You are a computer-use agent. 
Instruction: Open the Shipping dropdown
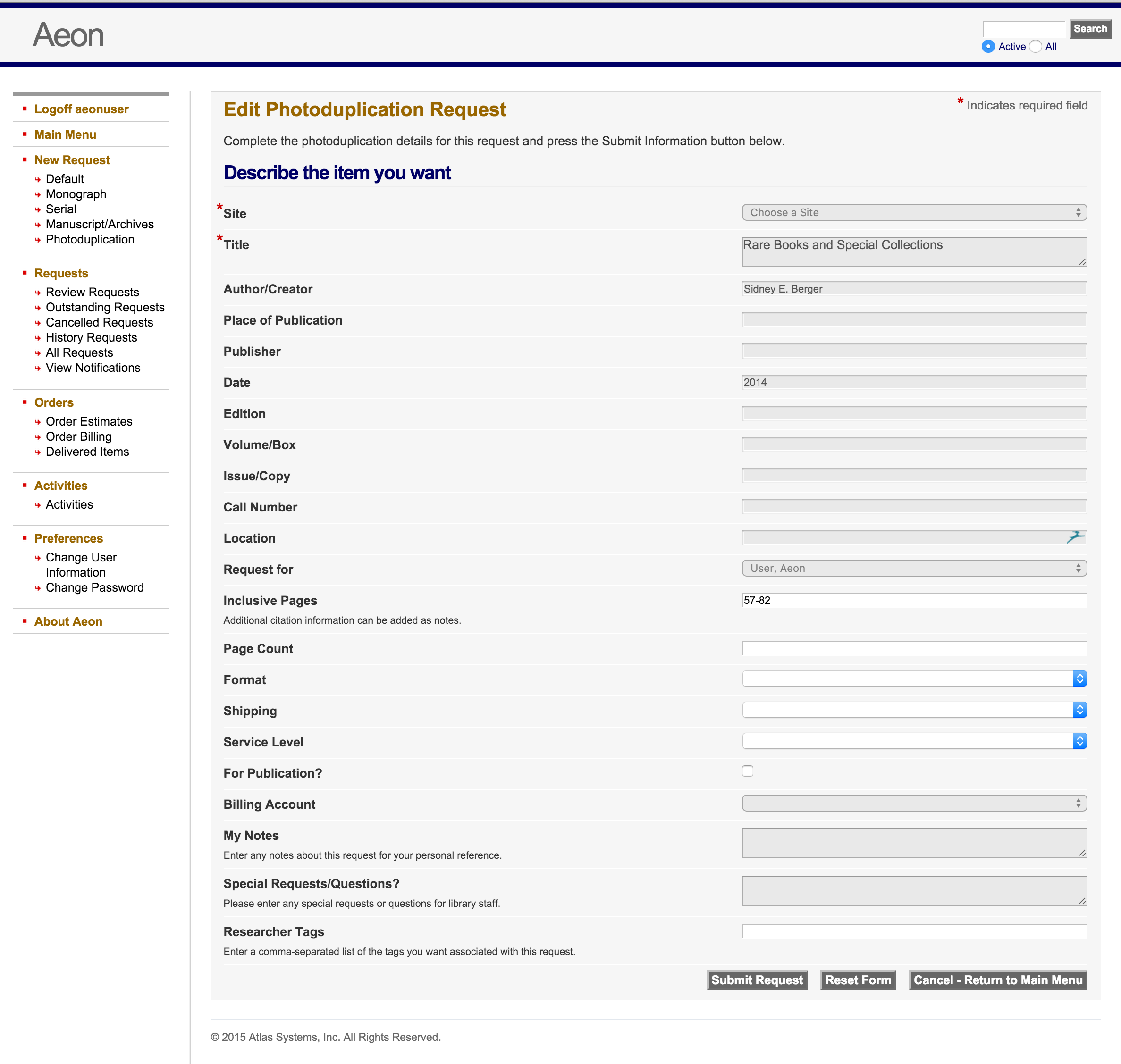point(914,710)
